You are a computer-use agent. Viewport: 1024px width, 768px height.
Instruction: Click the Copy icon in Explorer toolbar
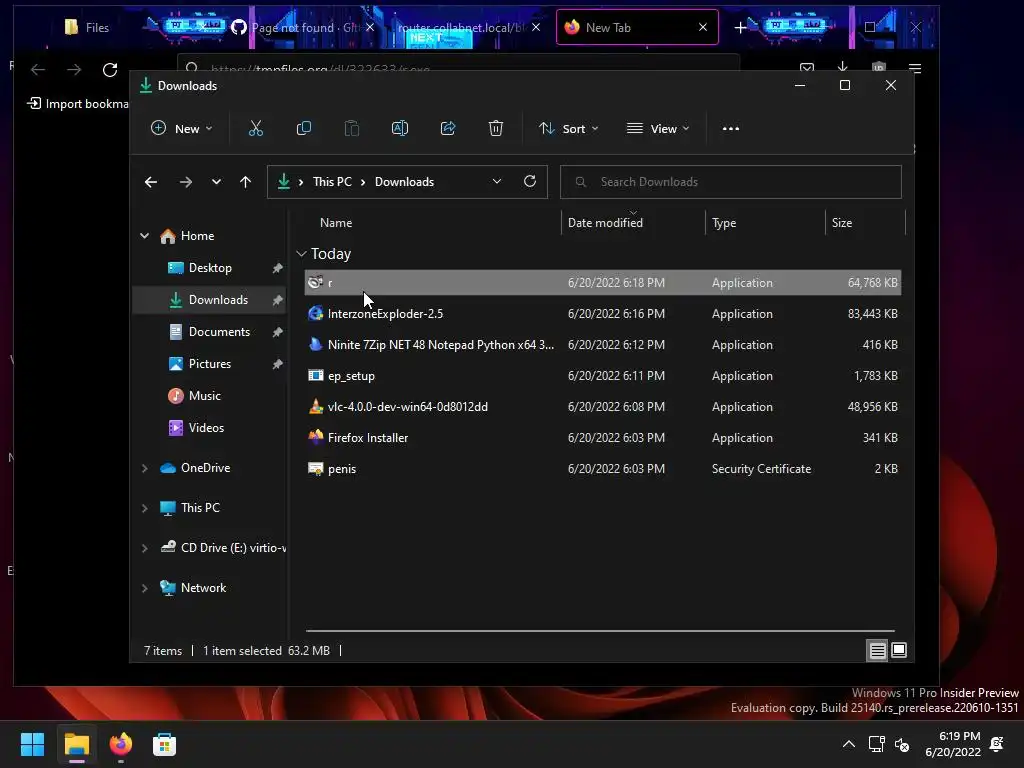[x=304, y=129]
